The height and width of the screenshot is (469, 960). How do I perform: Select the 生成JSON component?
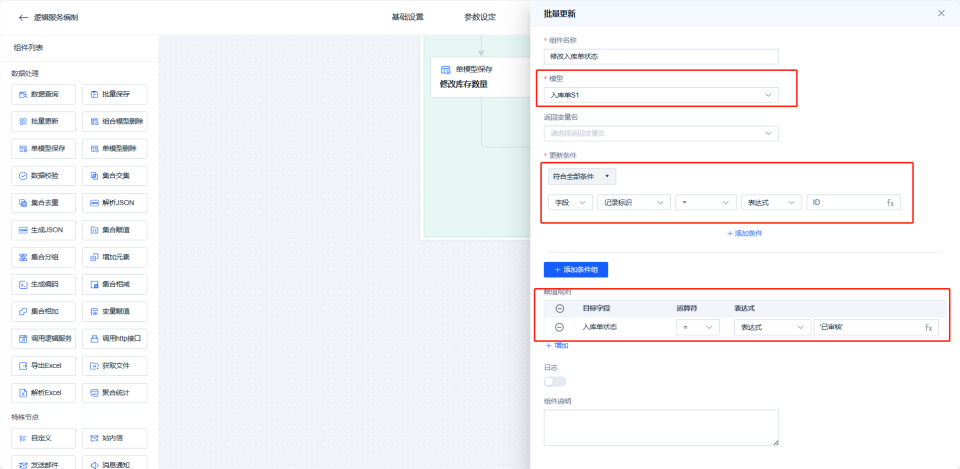[x=43, y=230]
